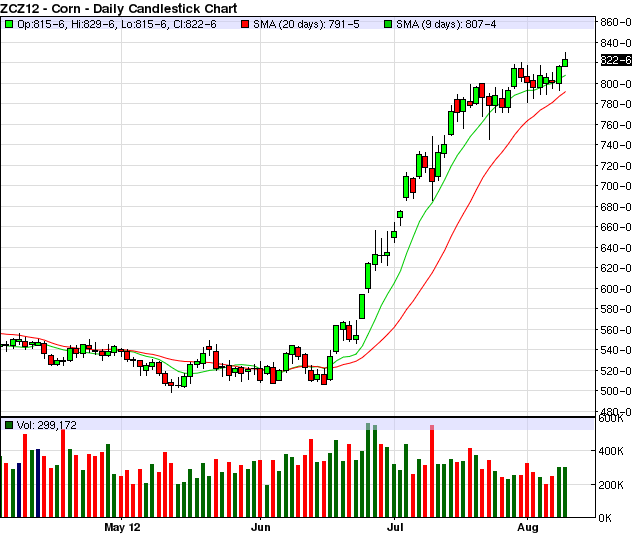Click the 'Jun' date axis label
Viewport: 640px width, 536px height.
coord(260,527)
